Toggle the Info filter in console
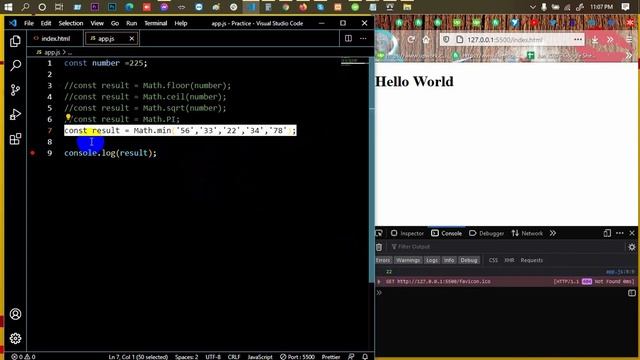 coord(449,260)
